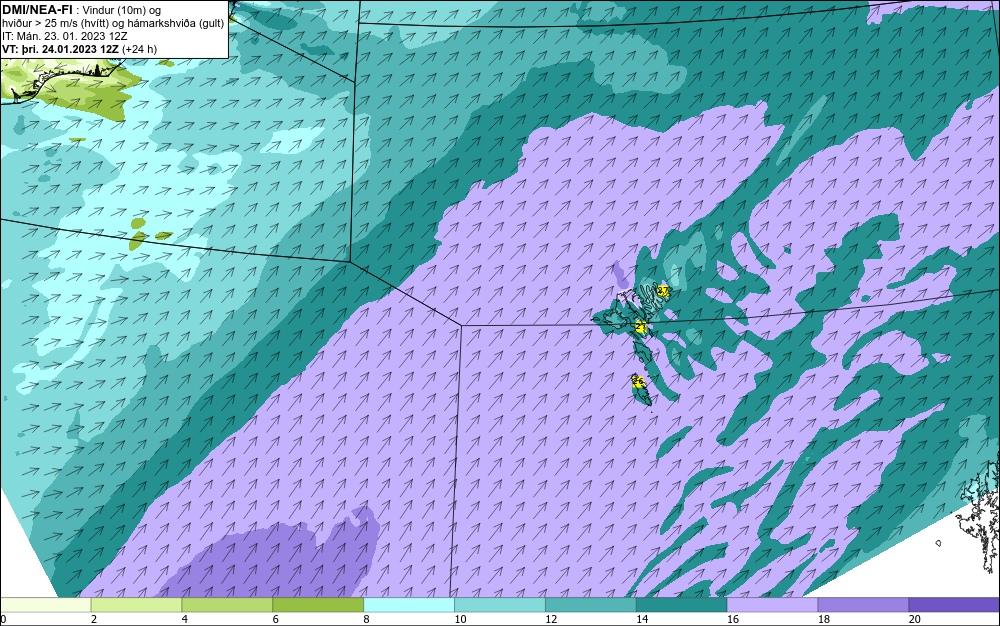Screen dimensions: 1000x626
Task: Click the 2–4 m/s light green legend swatch
Action: tap(136, 605)
